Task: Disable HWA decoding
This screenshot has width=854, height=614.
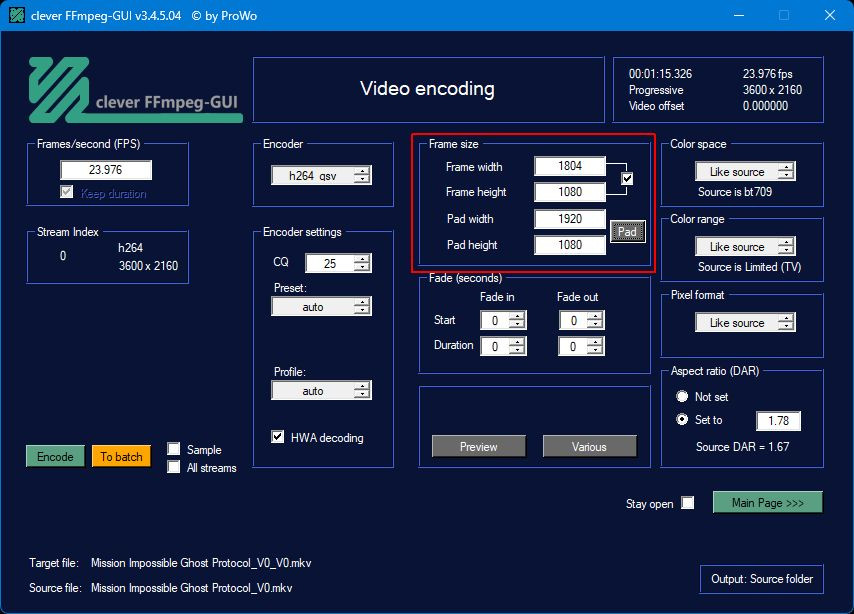Action: 277,436
